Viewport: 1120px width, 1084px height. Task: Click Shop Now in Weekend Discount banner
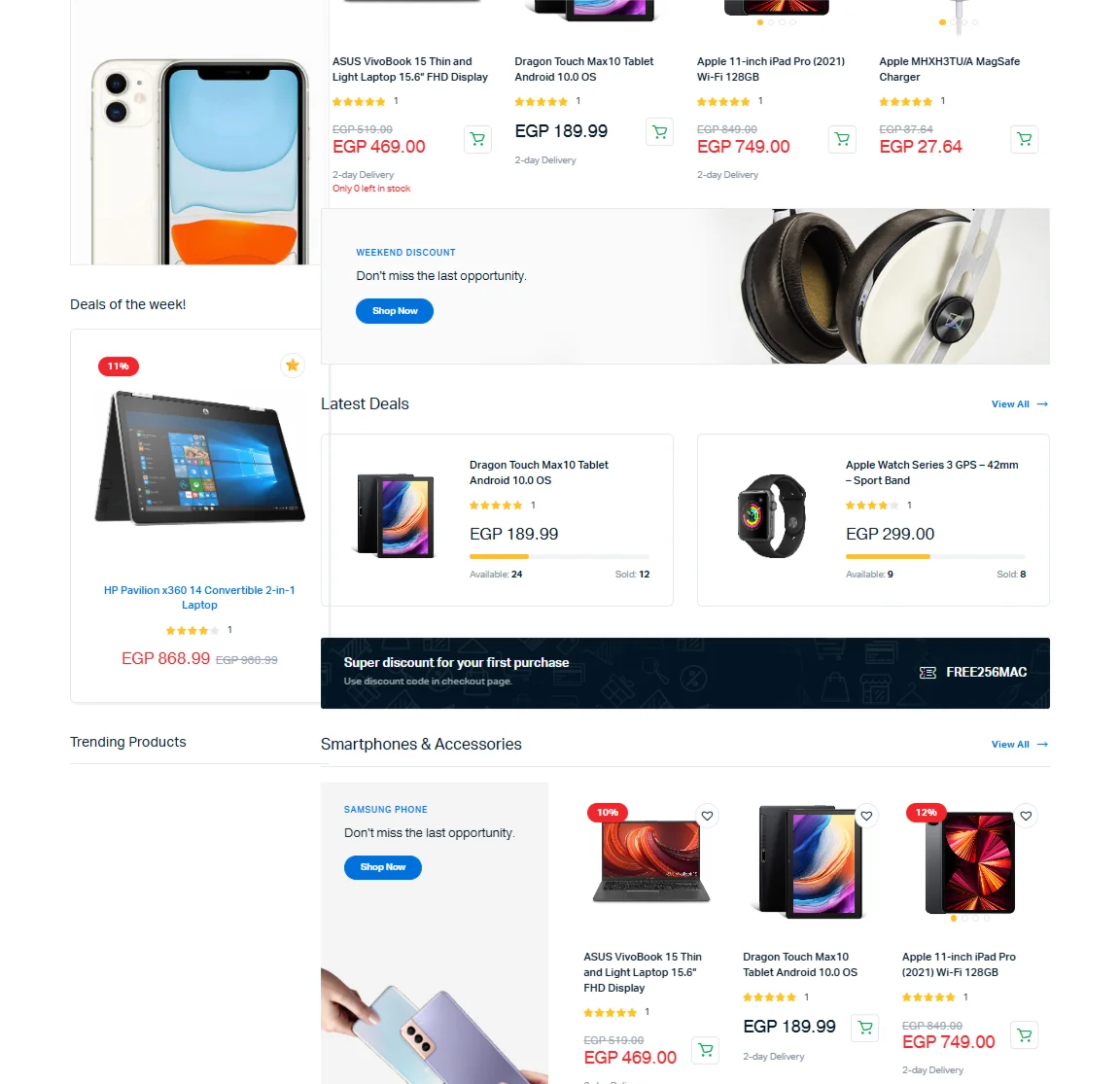[395, 311]
